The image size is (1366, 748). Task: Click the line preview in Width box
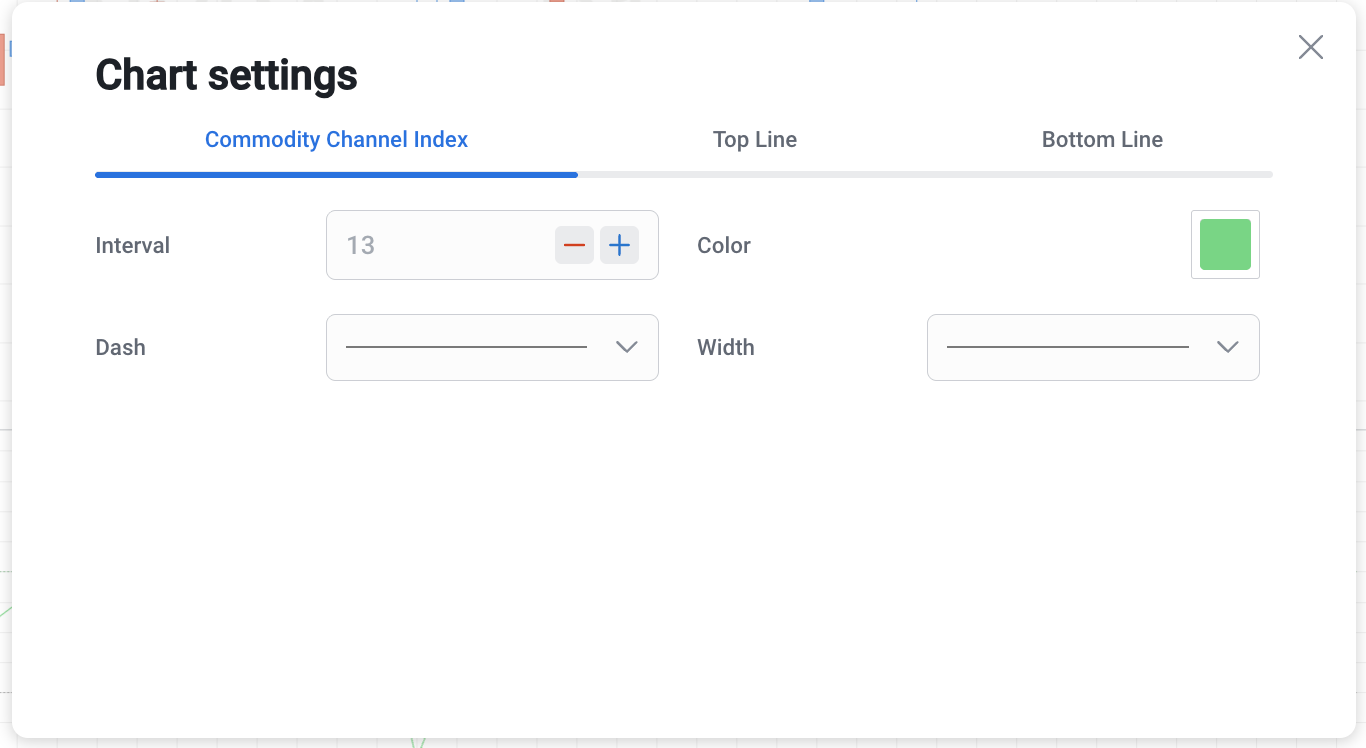[1067, 347]
